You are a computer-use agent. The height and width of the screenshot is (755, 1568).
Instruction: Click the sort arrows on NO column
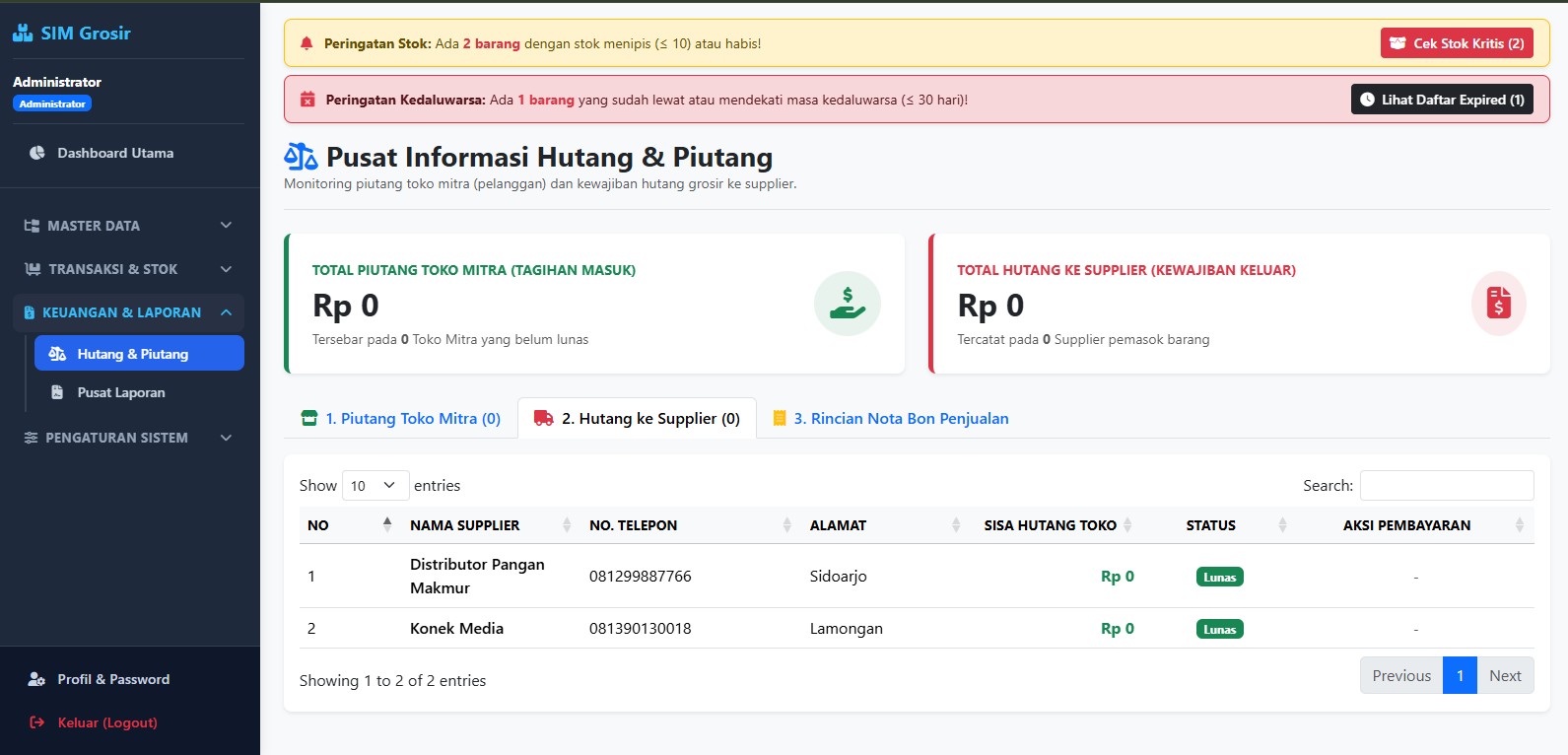coord(387,525)
